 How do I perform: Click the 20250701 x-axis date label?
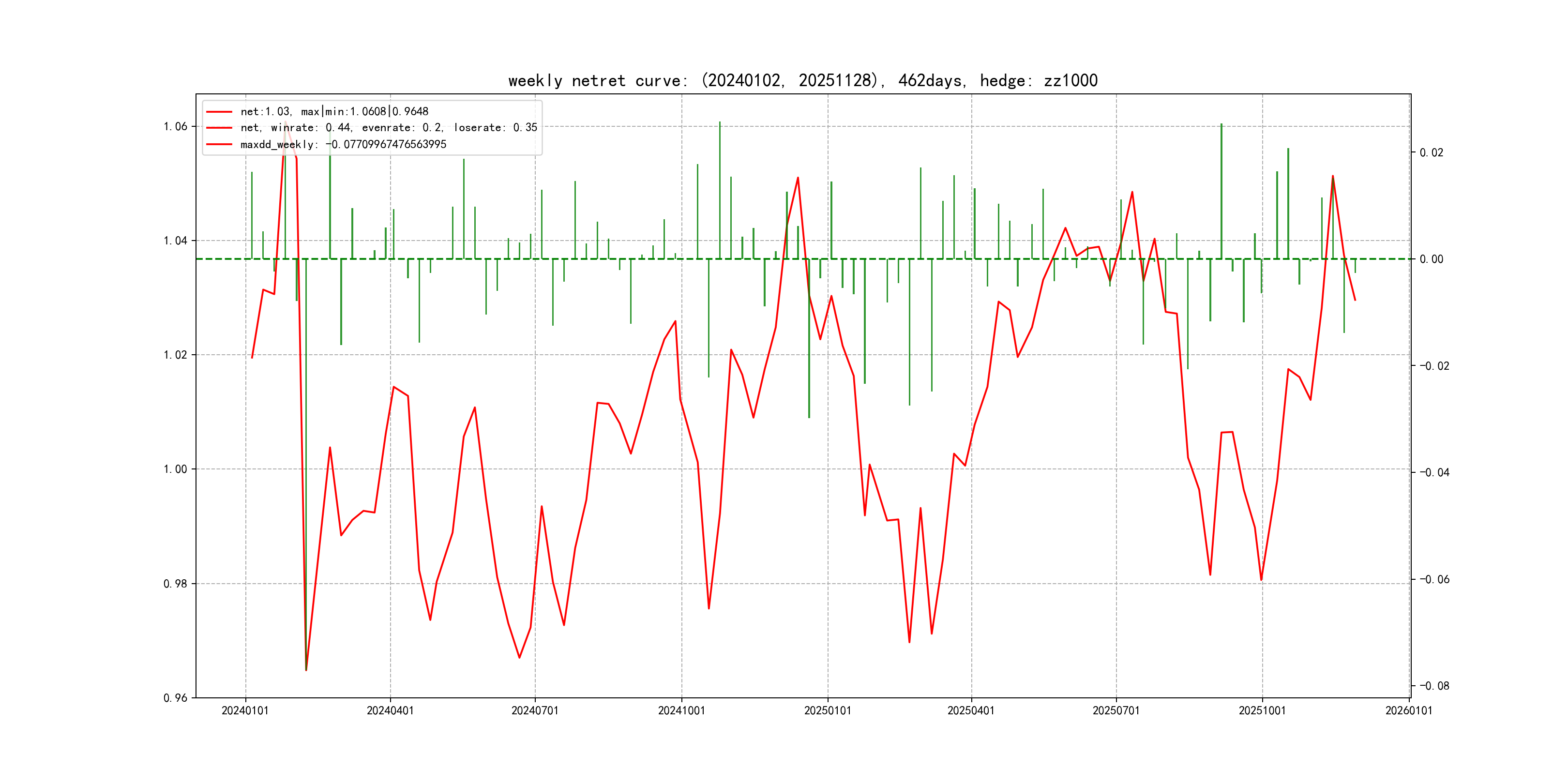[1116, 711]
